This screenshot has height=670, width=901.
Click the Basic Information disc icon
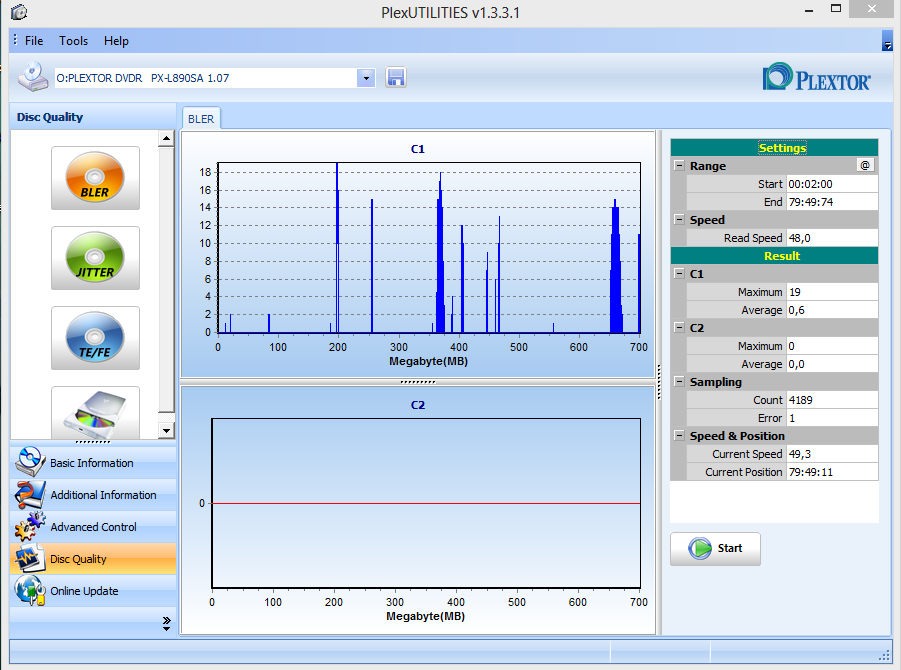pos(29,462)
